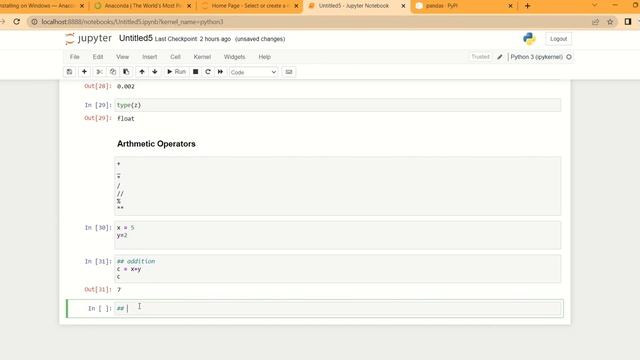Screen dimensions: 640x360
Task: Interrupt the kernel with stop icon
Action: 196,72
